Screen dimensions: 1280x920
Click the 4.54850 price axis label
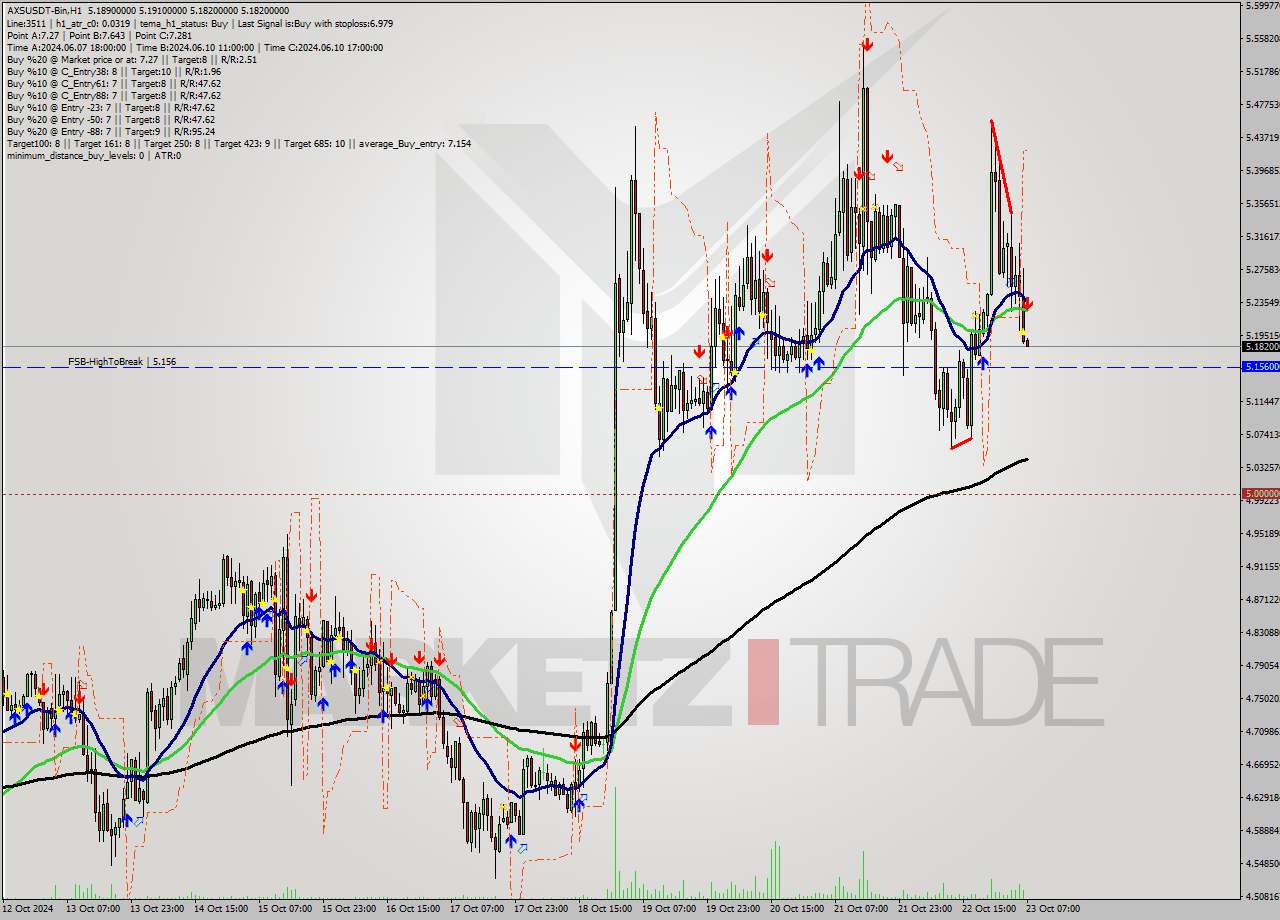tap(1262, 863)
